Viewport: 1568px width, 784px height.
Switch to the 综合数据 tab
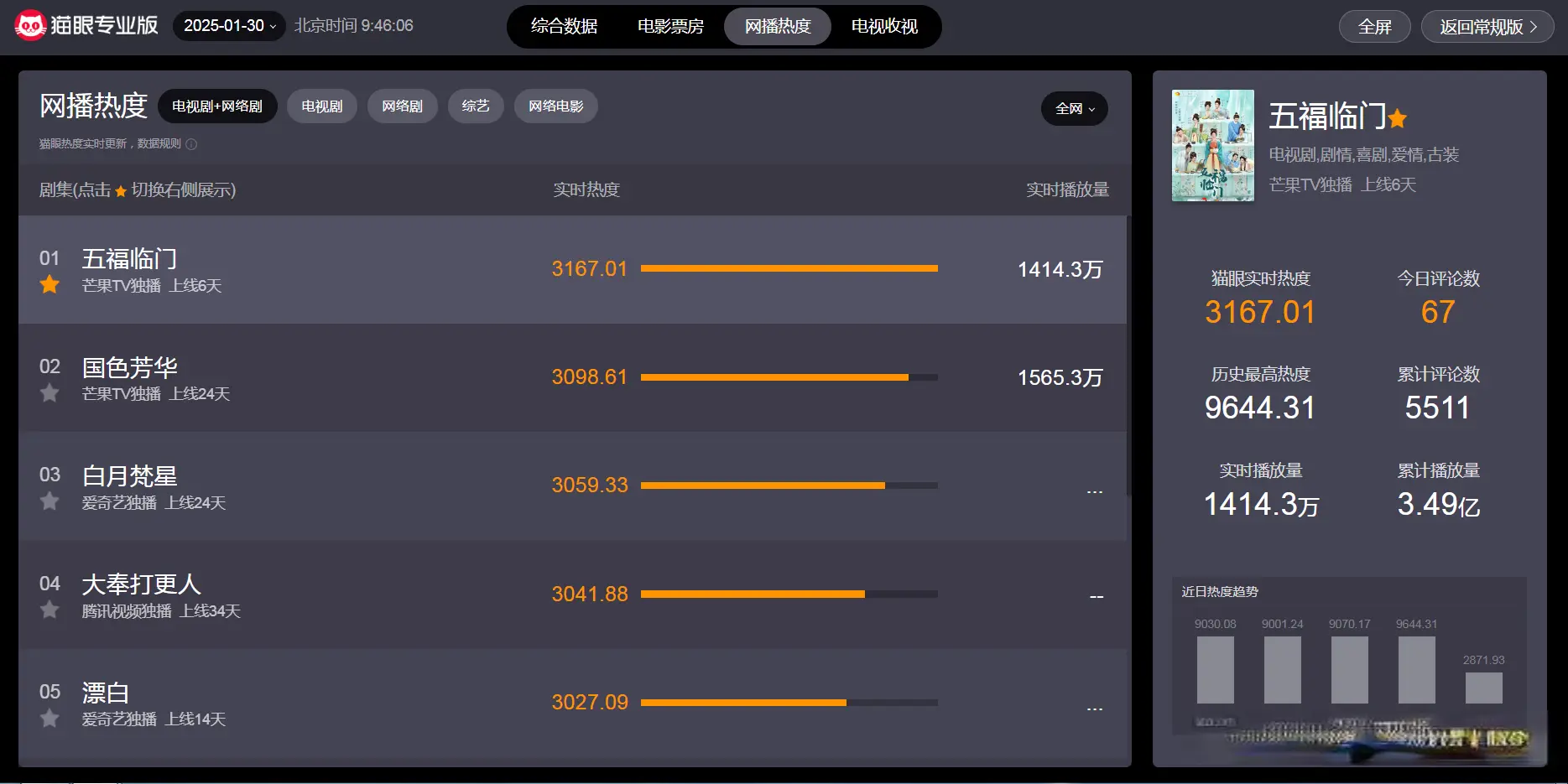(x=564, y=26)
